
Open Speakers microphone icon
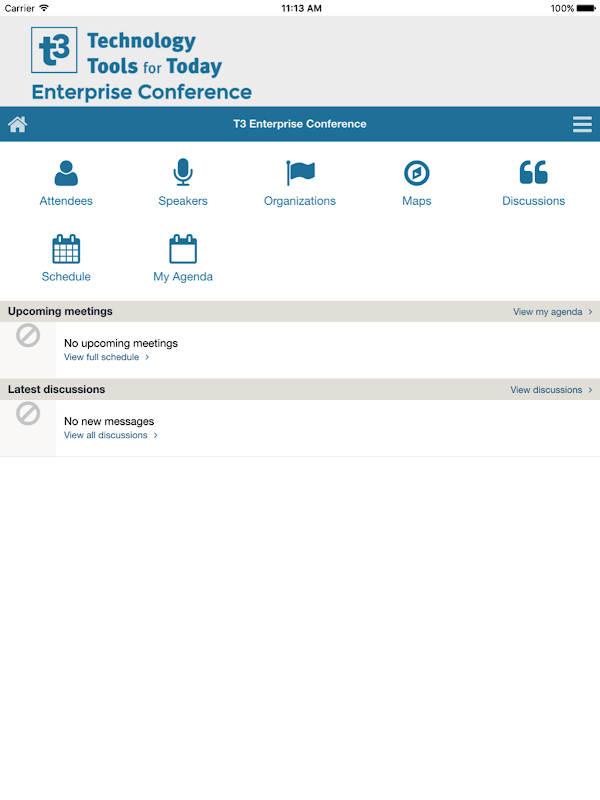[183, 172]
